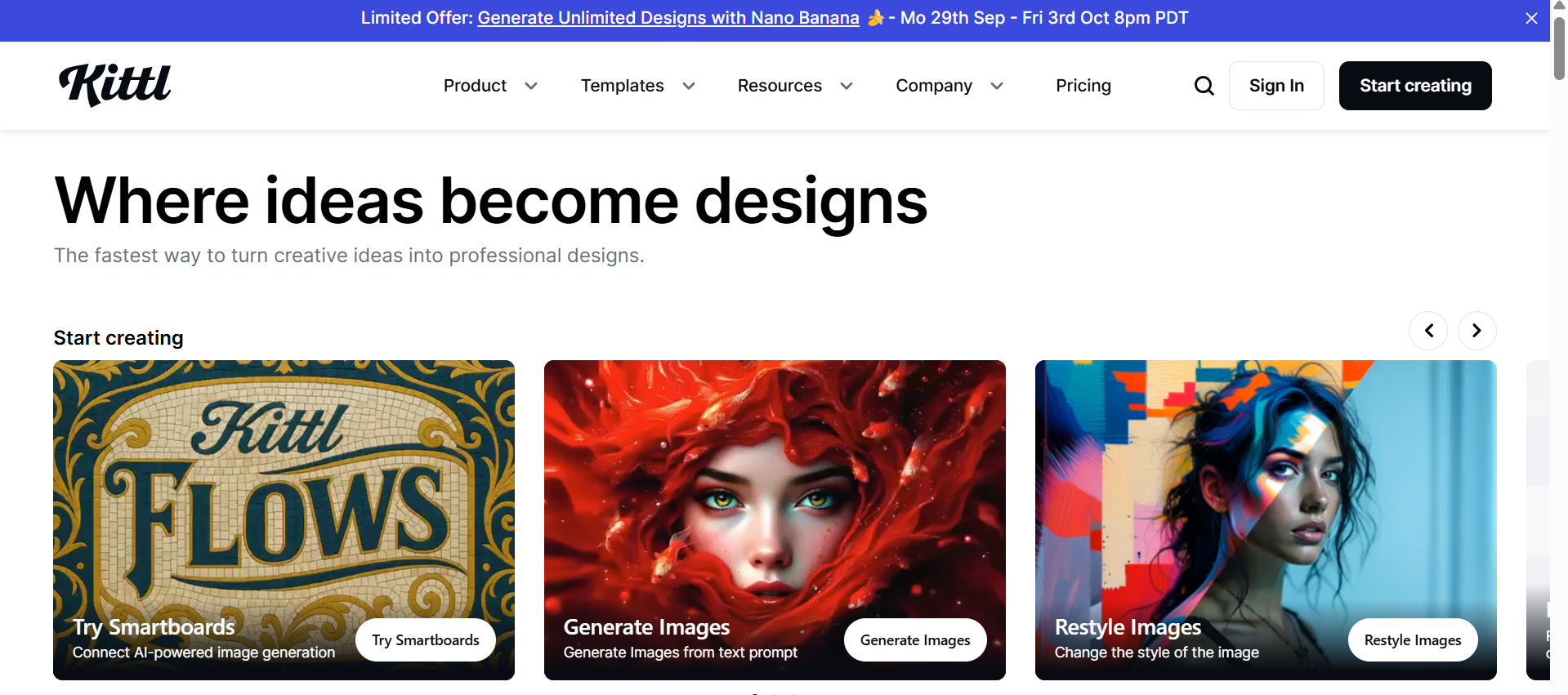Click the Sign In button
Viewport: 1568px width, 695px height.
tap(1276, 86)
